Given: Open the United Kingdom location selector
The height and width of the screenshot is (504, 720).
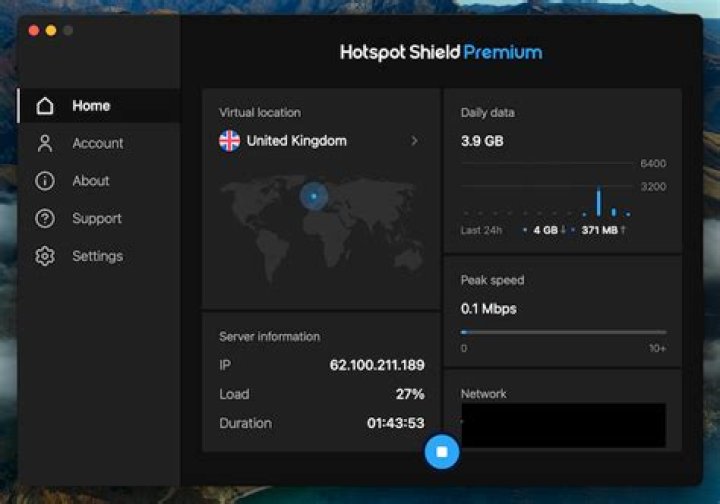Looking at the screenshot, I should point(296,141).
